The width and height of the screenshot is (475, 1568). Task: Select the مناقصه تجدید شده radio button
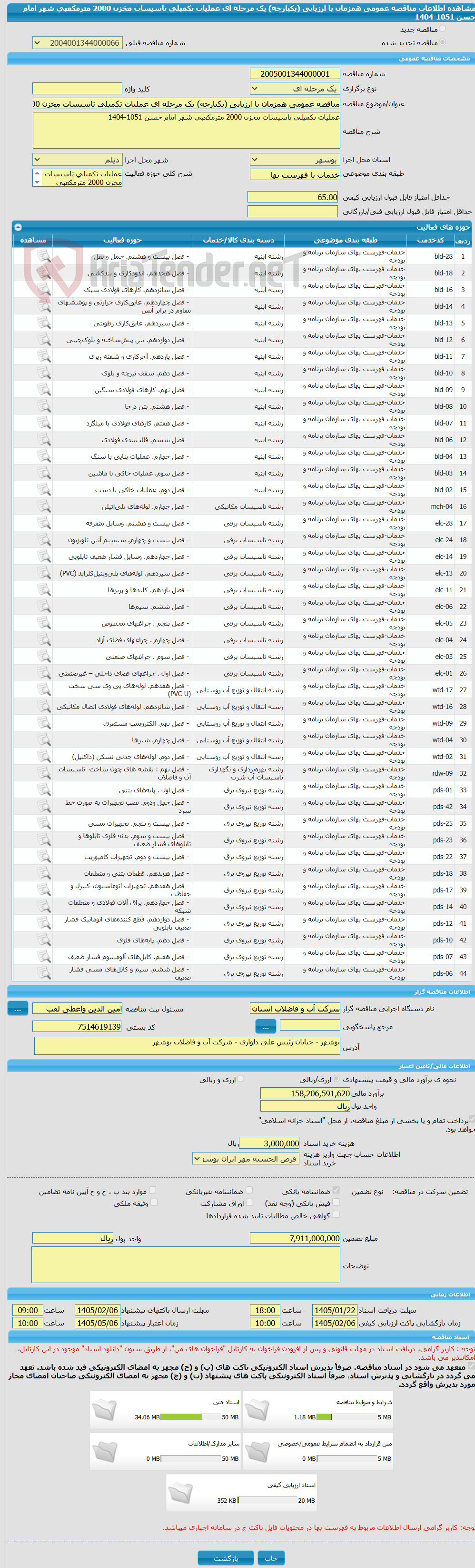point(442,42)
